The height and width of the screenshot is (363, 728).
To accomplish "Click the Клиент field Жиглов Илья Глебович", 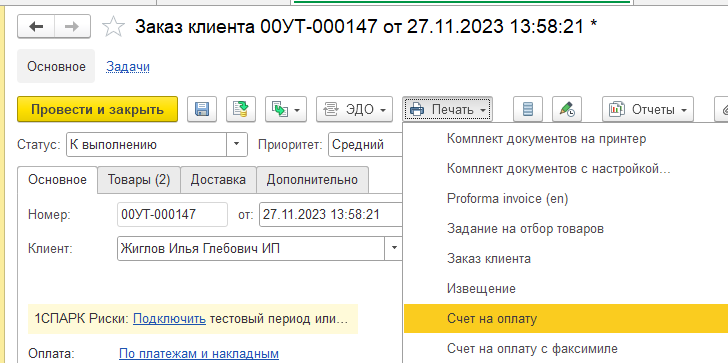I will (x=251, y=248).
